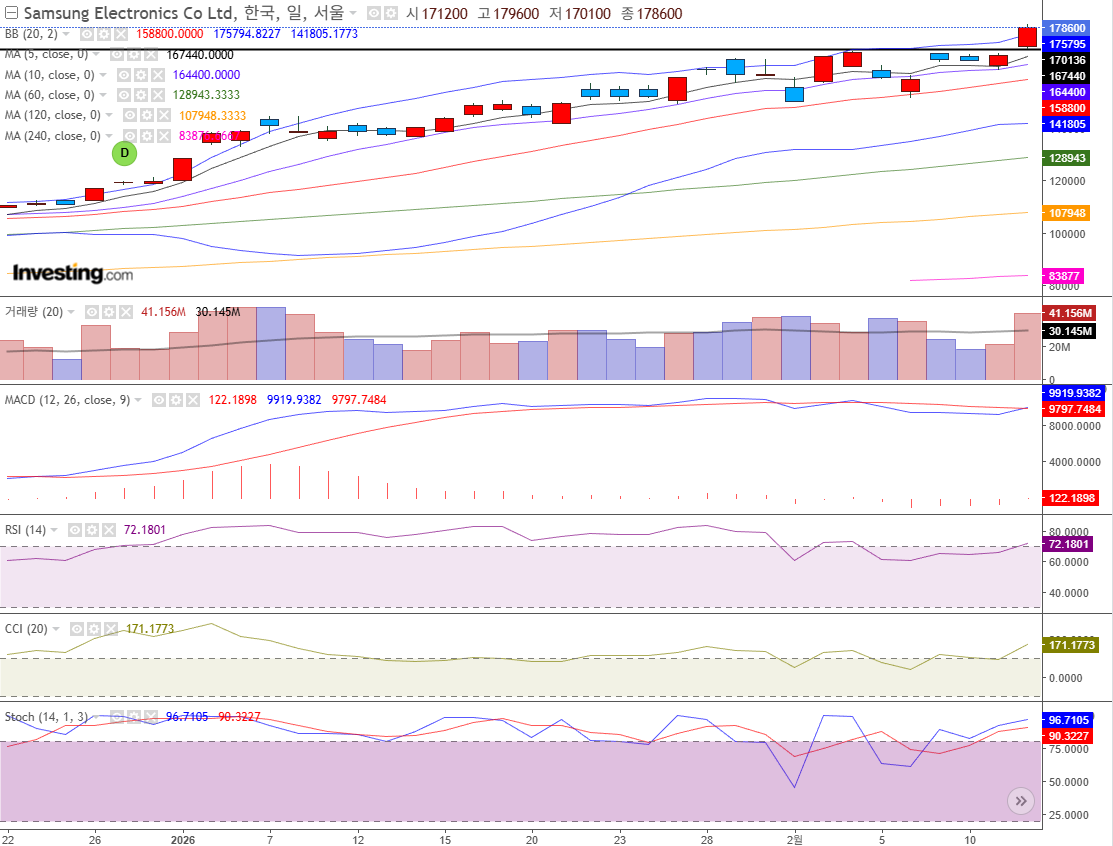The width and height of the screenshot is (1113, 846).
Task: Open CCI (20) settings gear
Action: point(94,629)
